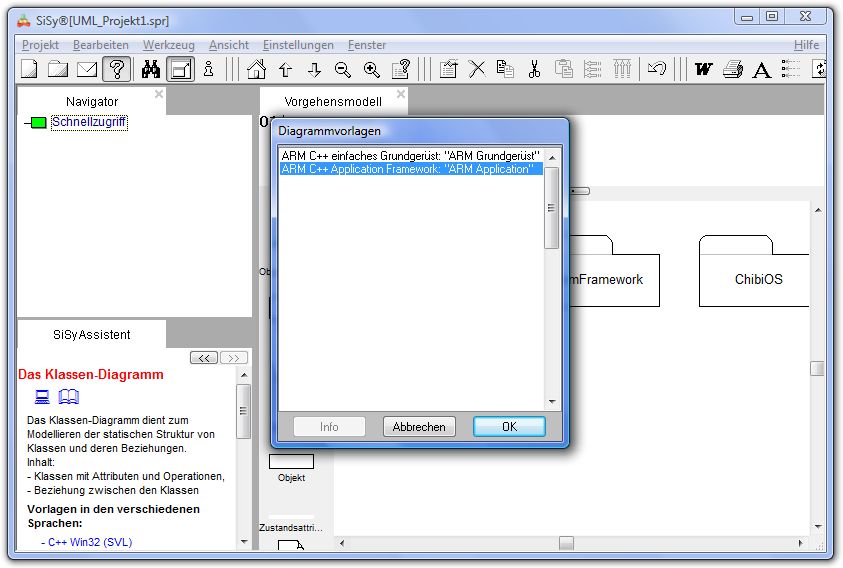Open the Ansicht menu

pos(228,45)
